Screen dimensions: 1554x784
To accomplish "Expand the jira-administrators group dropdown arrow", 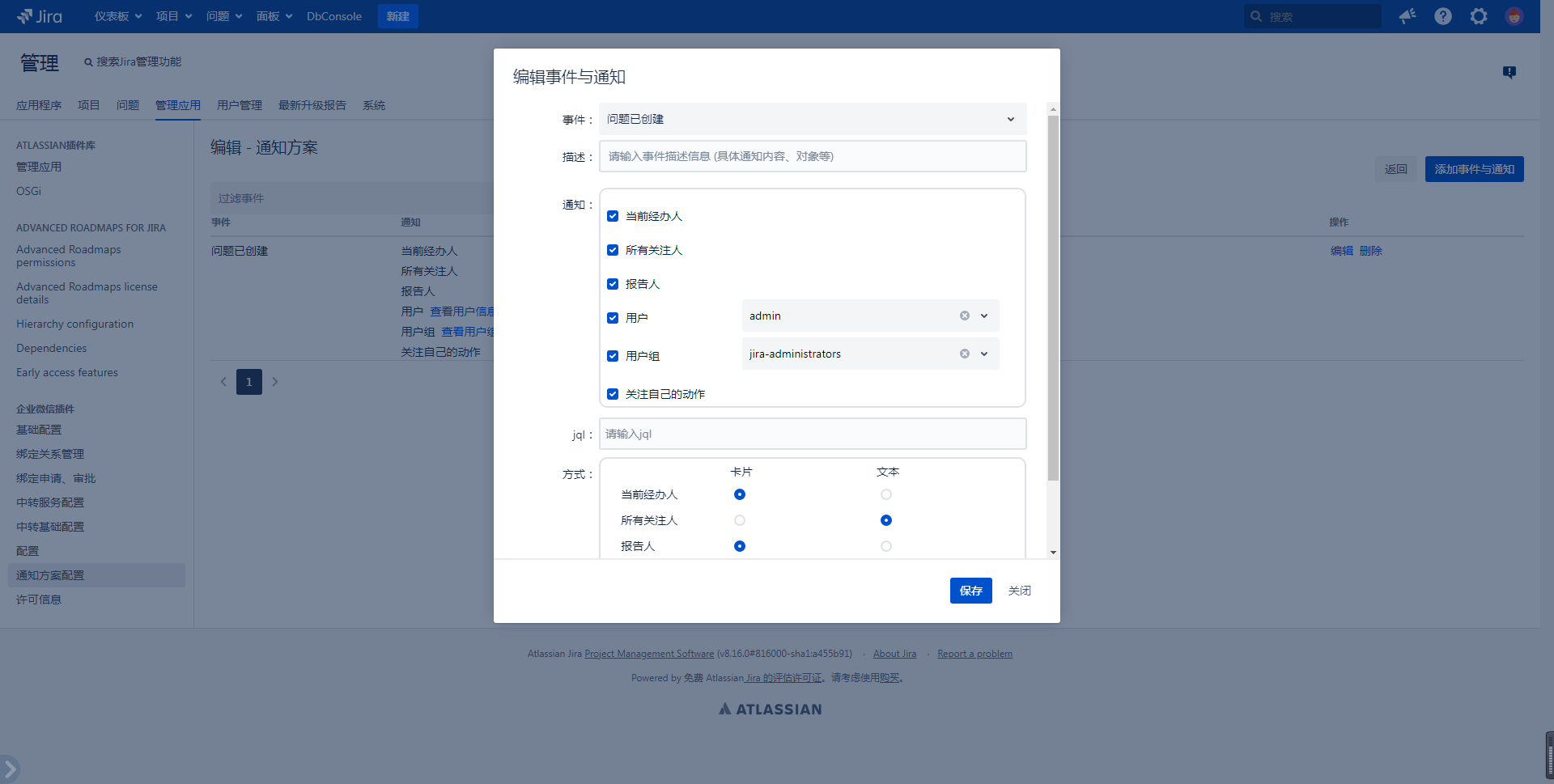I will coord(984,354).
